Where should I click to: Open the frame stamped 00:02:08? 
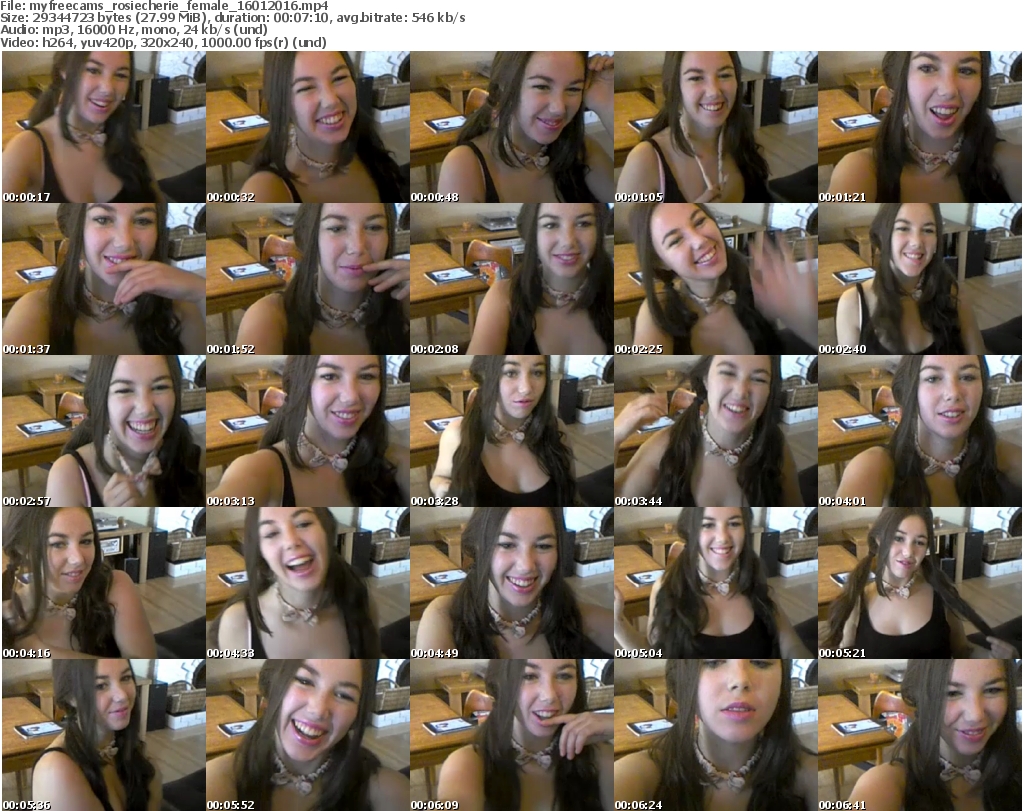click(512, 279)
